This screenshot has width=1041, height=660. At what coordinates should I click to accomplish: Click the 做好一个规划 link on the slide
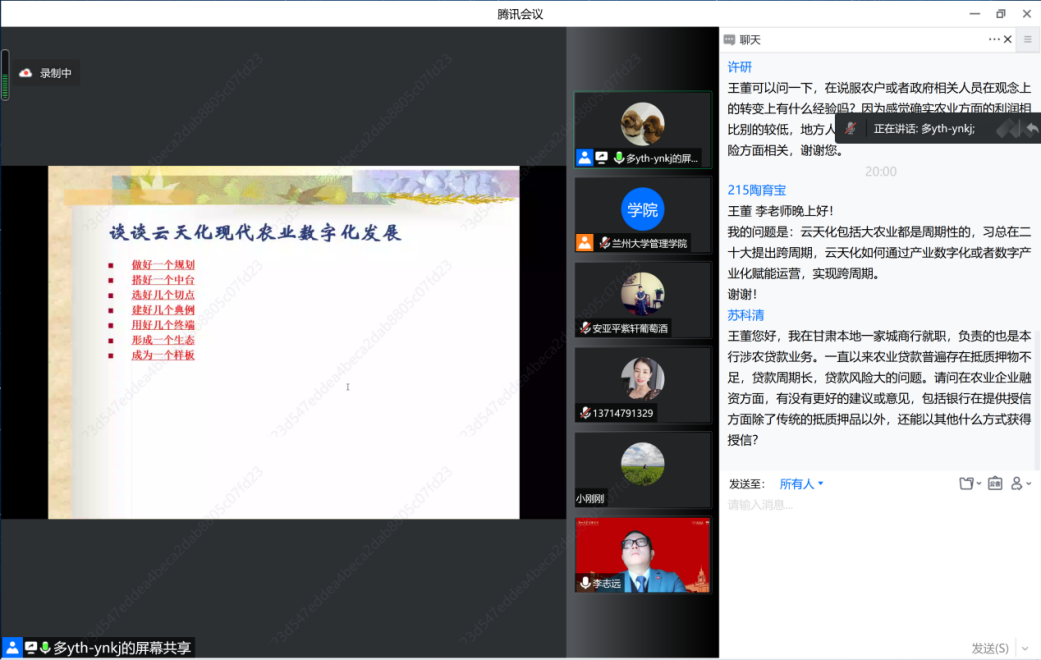pyautogui.click(x=163, y=265)
